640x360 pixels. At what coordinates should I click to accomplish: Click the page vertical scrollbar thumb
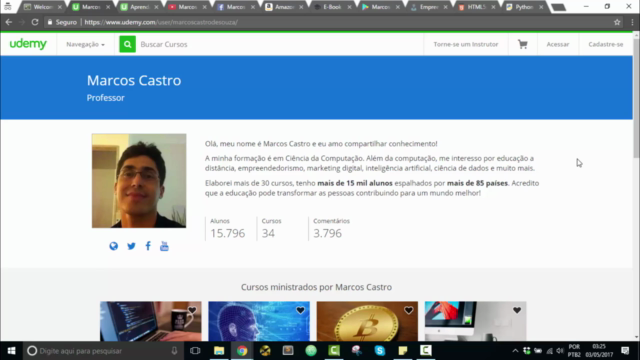636,97
